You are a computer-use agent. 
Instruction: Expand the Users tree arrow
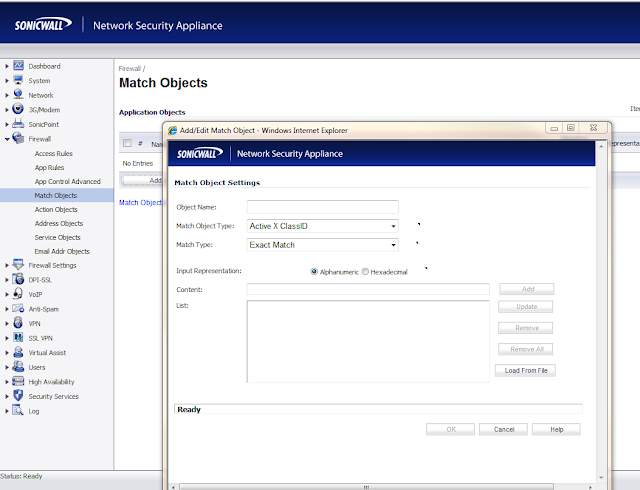[7, 367]
